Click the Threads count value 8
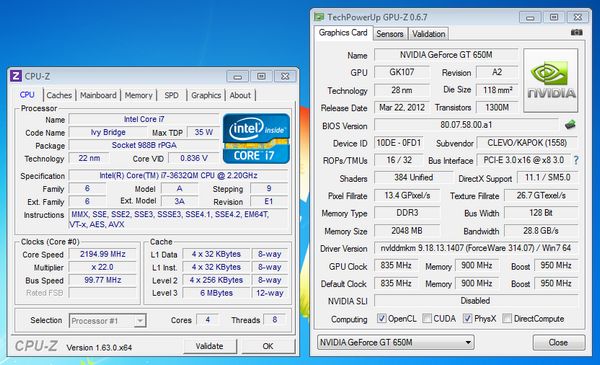This screenshot has width=600, height=365. pyautogui.click(x=275, y=320)
